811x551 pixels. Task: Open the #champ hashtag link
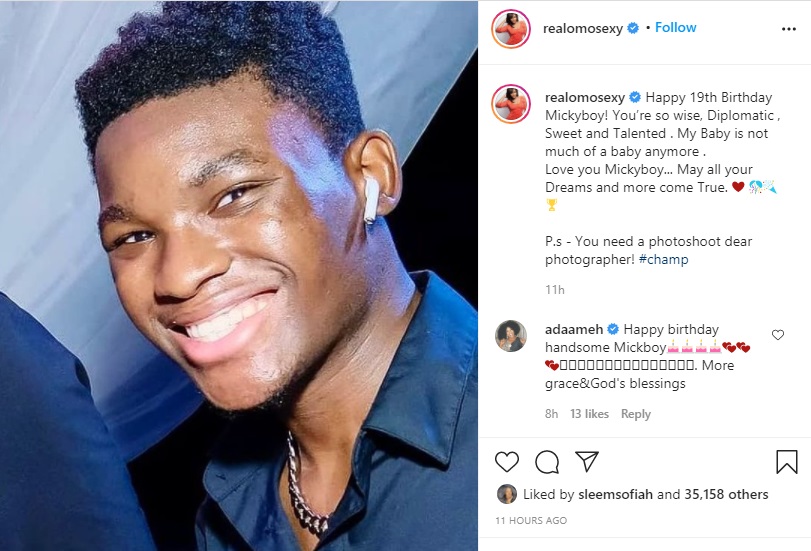tap(663, 259)
